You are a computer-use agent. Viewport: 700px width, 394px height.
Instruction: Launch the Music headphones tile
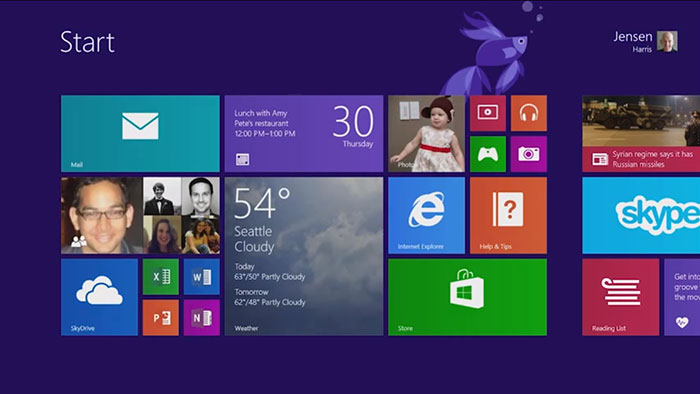coord(529,113)
